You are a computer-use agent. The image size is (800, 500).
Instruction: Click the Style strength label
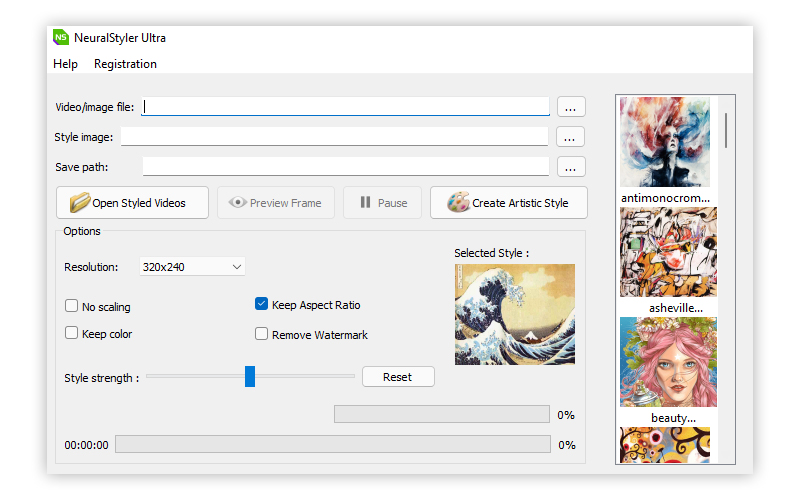(102, 378)
